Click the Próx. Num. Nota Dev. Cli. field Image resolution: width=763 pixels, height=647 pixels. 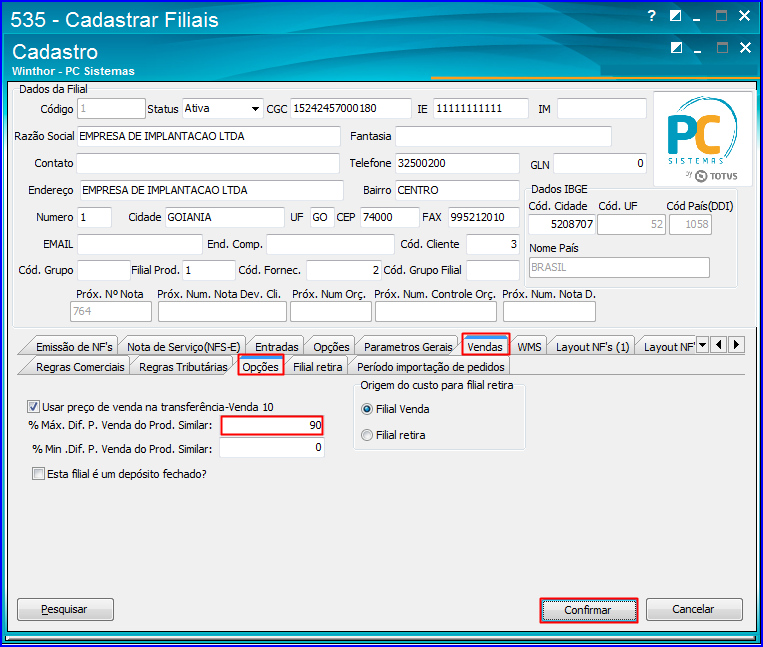[x=222, y=312]
